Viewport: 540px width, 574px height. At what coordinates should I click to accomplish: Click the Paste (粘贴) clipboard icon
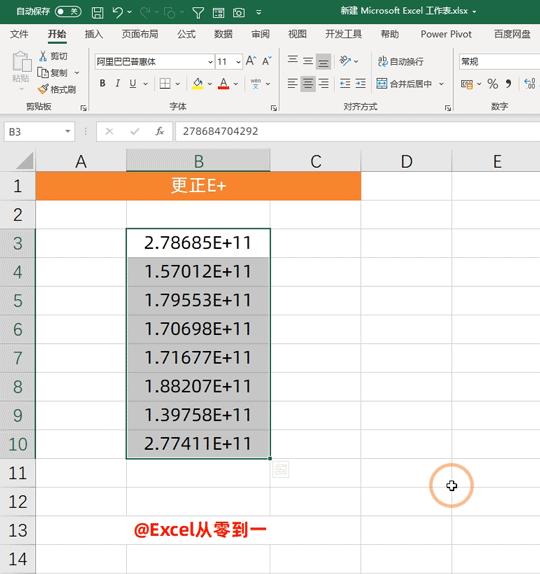point(21,62)
